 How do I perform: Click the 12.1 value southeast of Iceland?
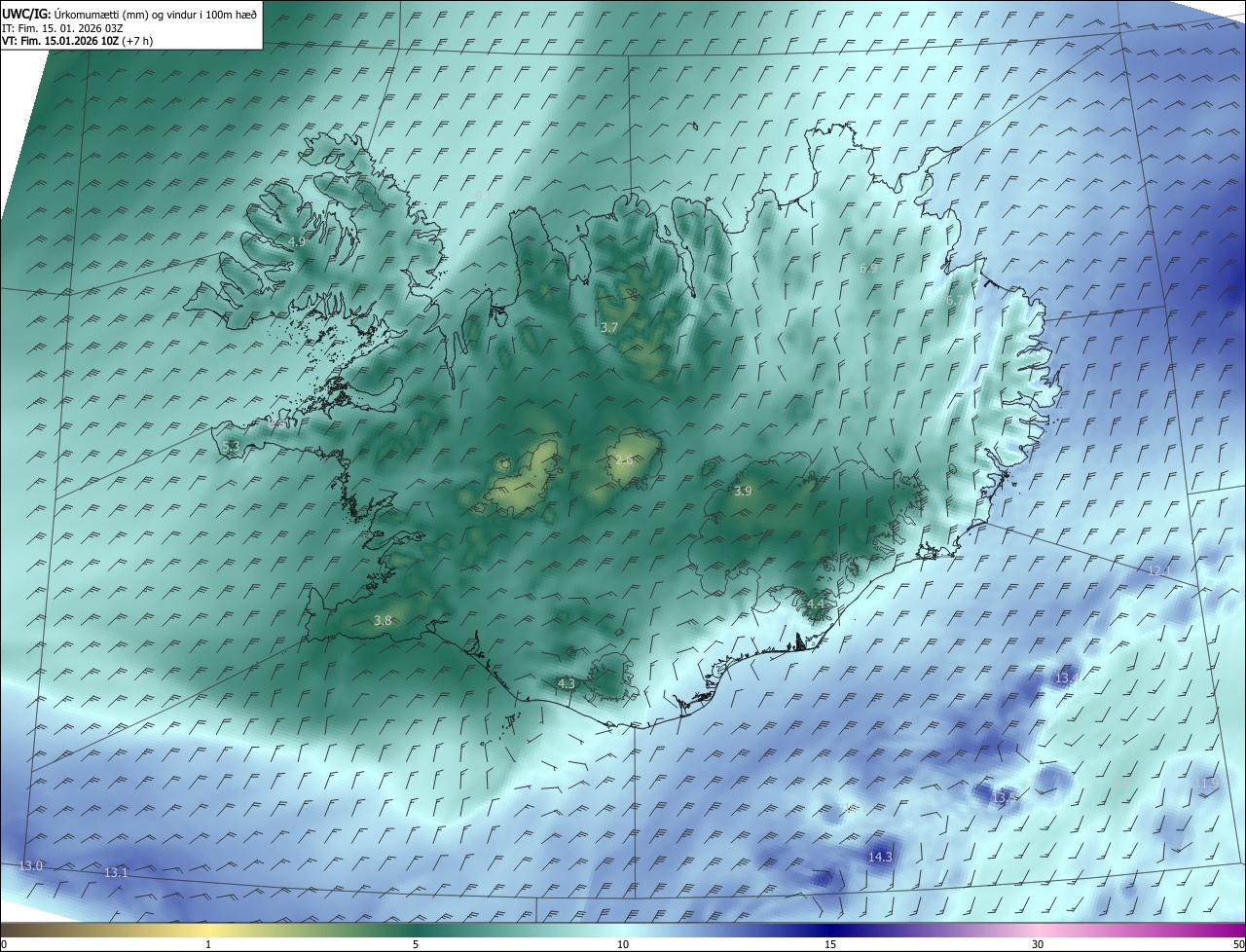[x=1158, y=570]
